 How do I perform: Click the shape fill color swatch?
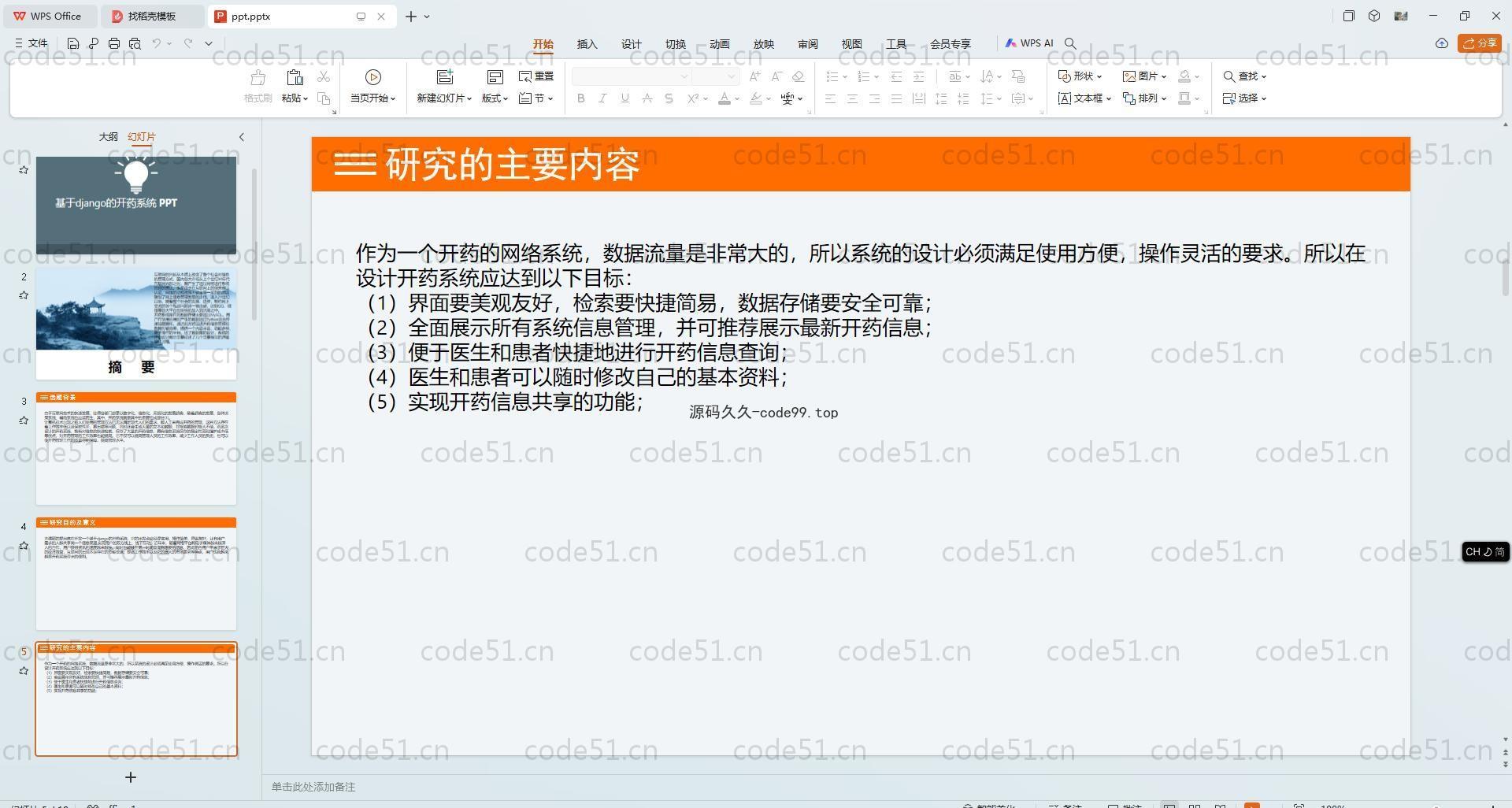click(x=1184, y=76)
